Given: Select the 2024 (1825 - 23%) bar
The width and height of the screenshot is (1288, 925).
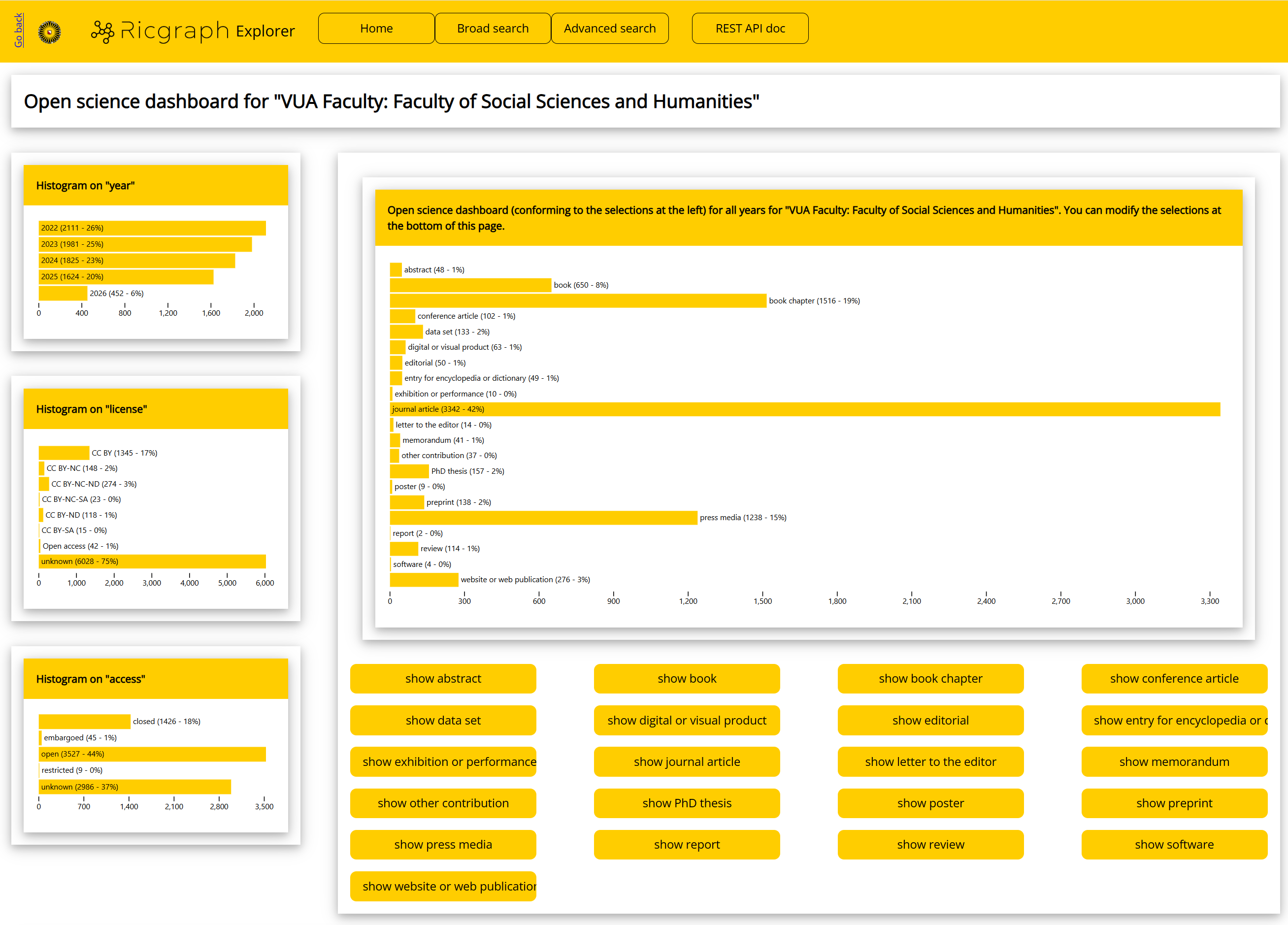Looking at the screenshot, I should pos(137,261).
